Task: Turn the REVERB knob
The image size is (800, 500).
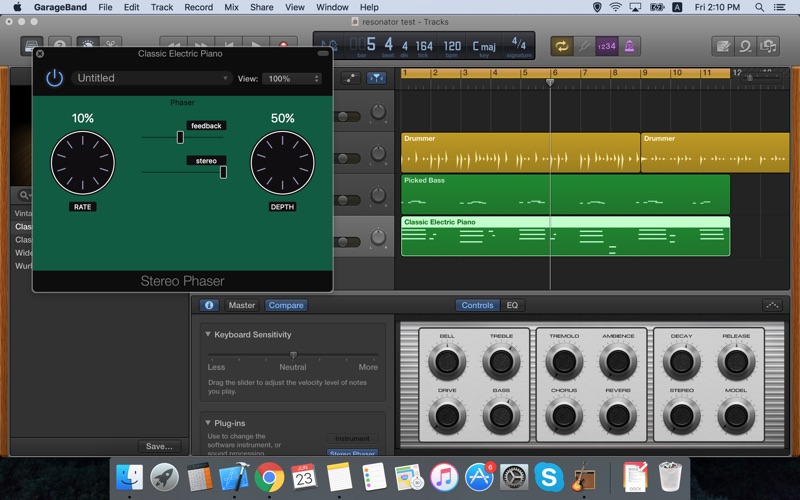Action: 618,415
